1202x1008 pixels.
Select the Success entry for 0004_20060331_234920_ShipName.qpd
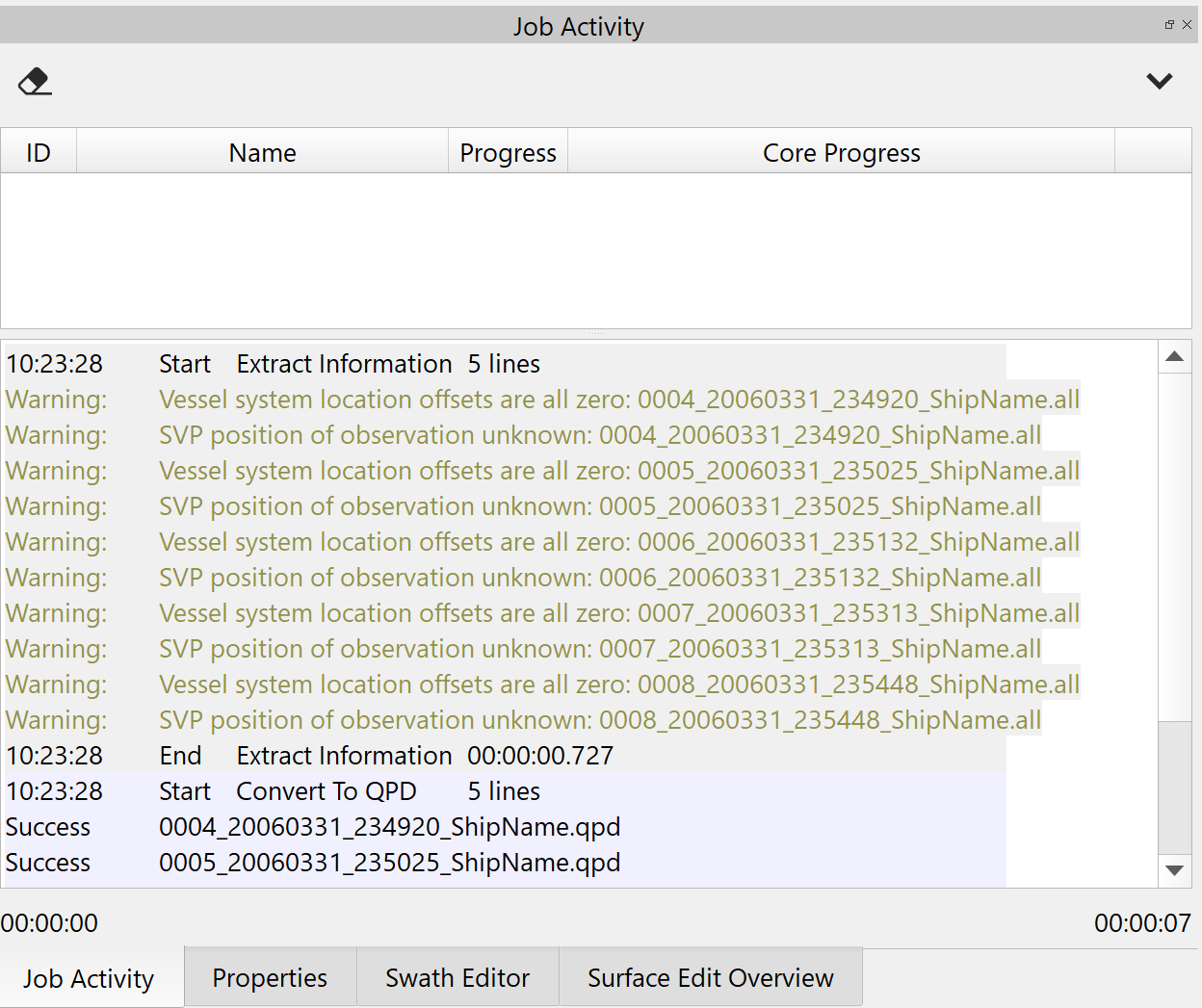click(389, 827)
